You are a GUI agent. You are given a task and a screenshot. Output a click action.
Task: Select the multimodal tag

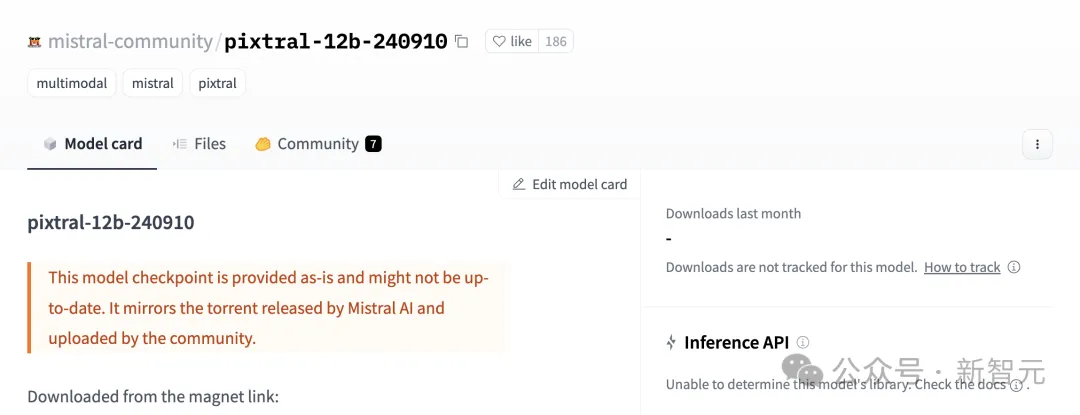pos(72,83)
